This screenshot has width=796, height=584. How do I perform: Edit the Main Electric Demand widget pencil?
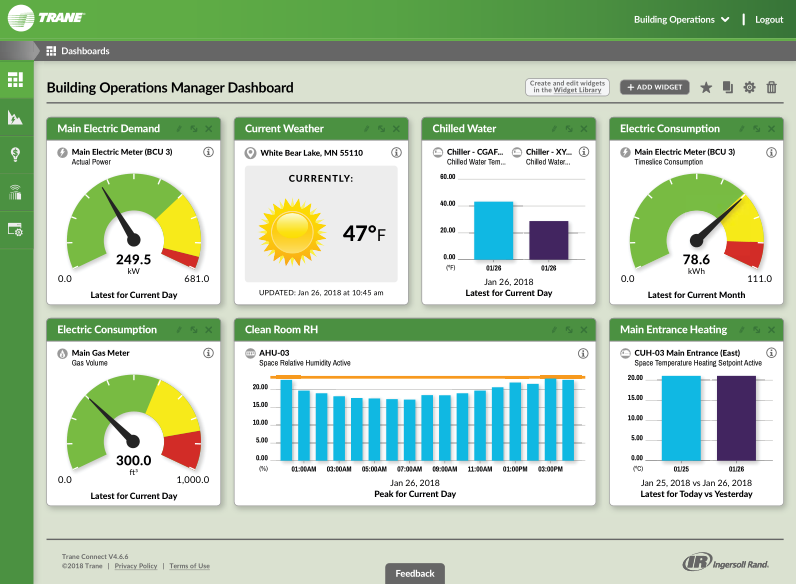[x=179, y=129]
